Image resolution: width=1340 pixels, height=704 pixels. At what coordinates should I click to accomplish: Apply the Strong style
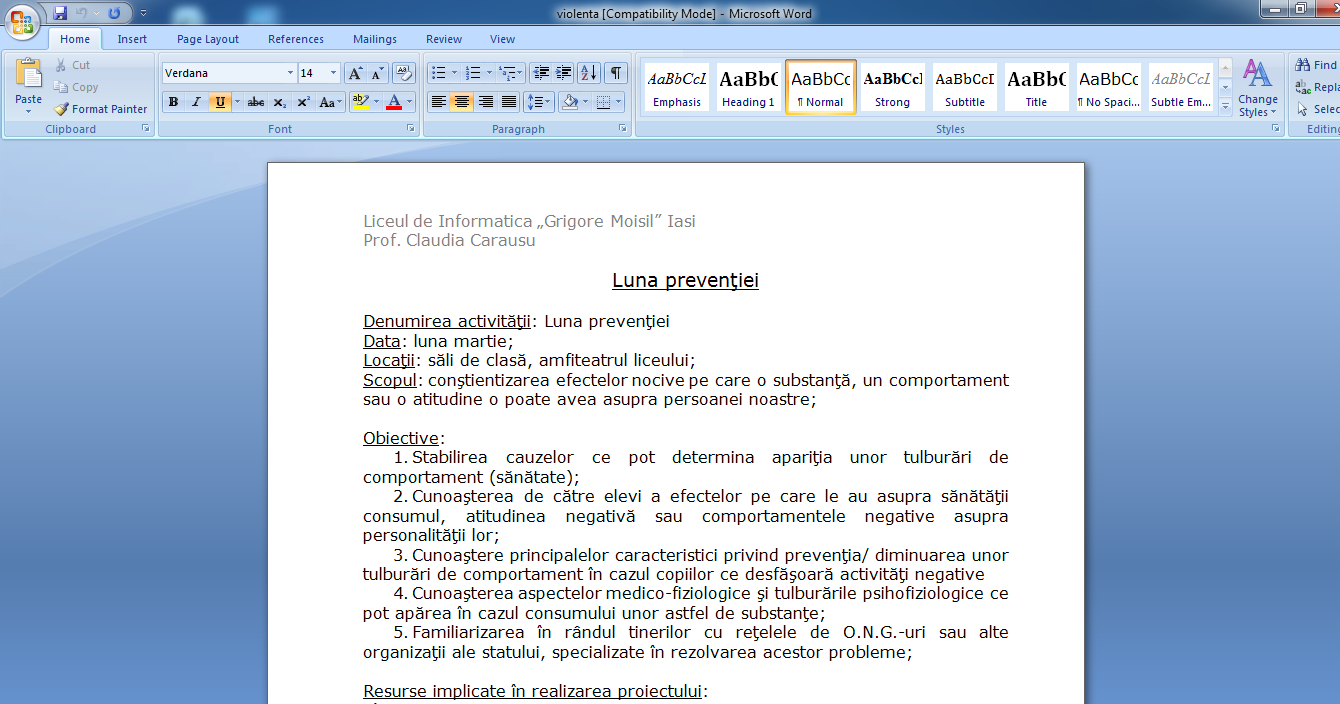893,87
